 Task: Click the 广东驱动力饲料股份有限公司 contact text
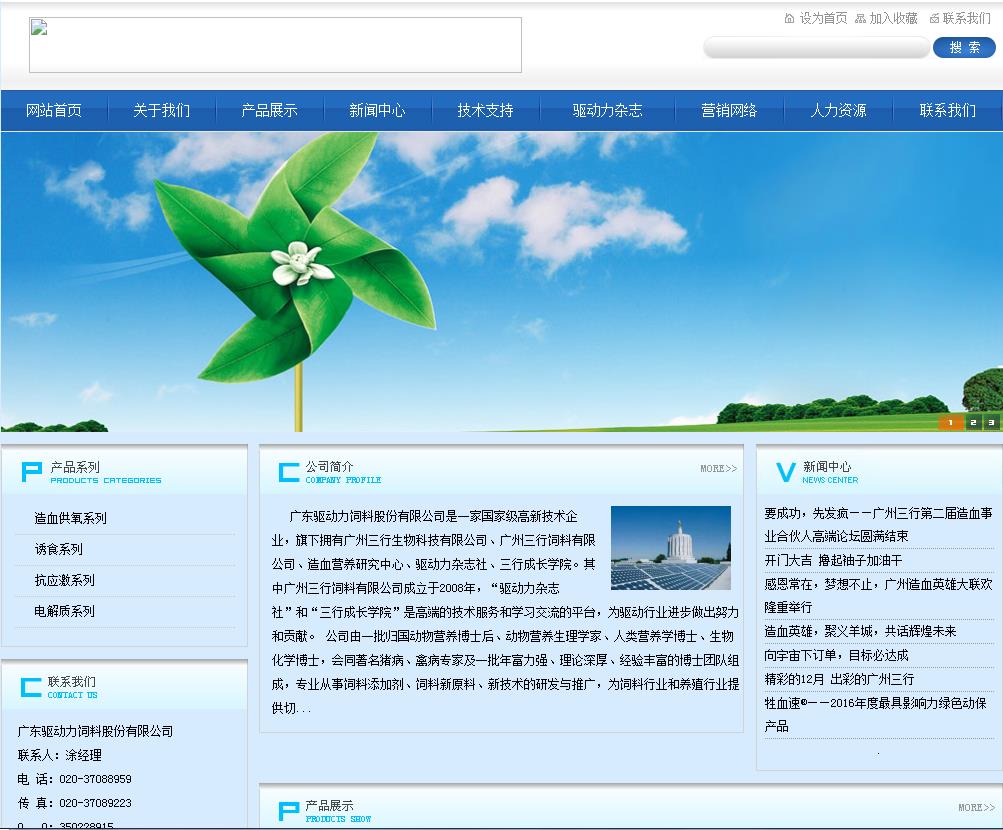coord(95,732)
